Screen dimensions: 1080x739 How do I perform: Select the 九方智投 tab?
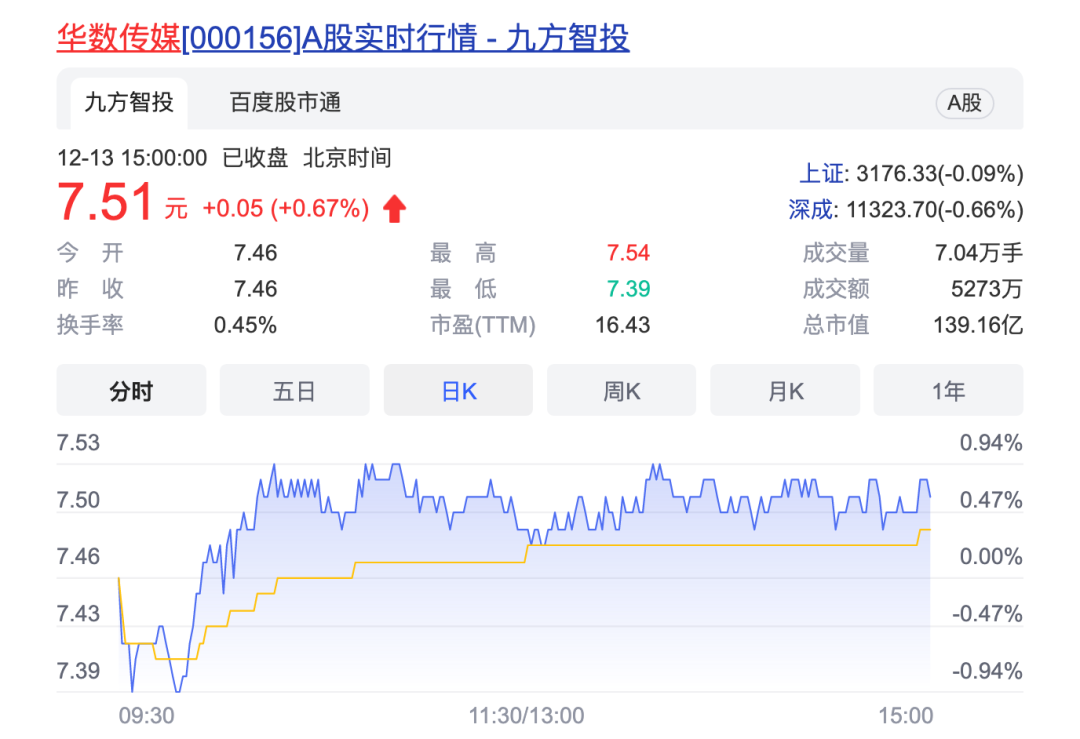point(129,103)
